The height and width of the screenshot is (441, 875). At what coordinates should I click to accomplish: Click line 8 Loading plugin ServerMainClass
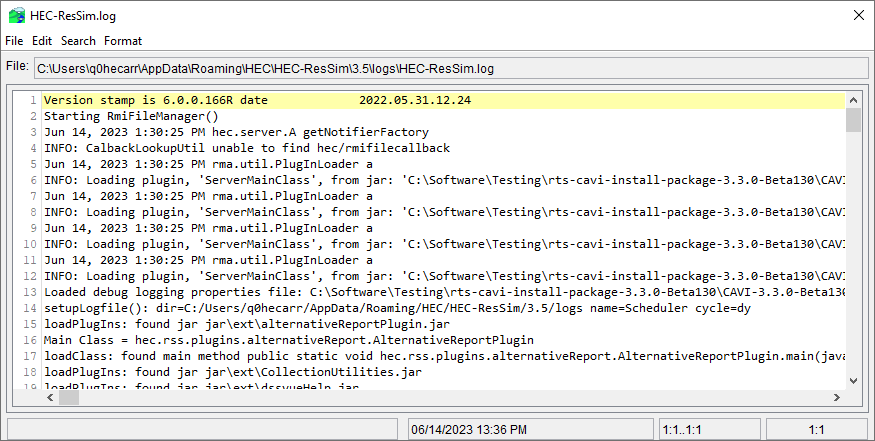click(x=445, y=212)
